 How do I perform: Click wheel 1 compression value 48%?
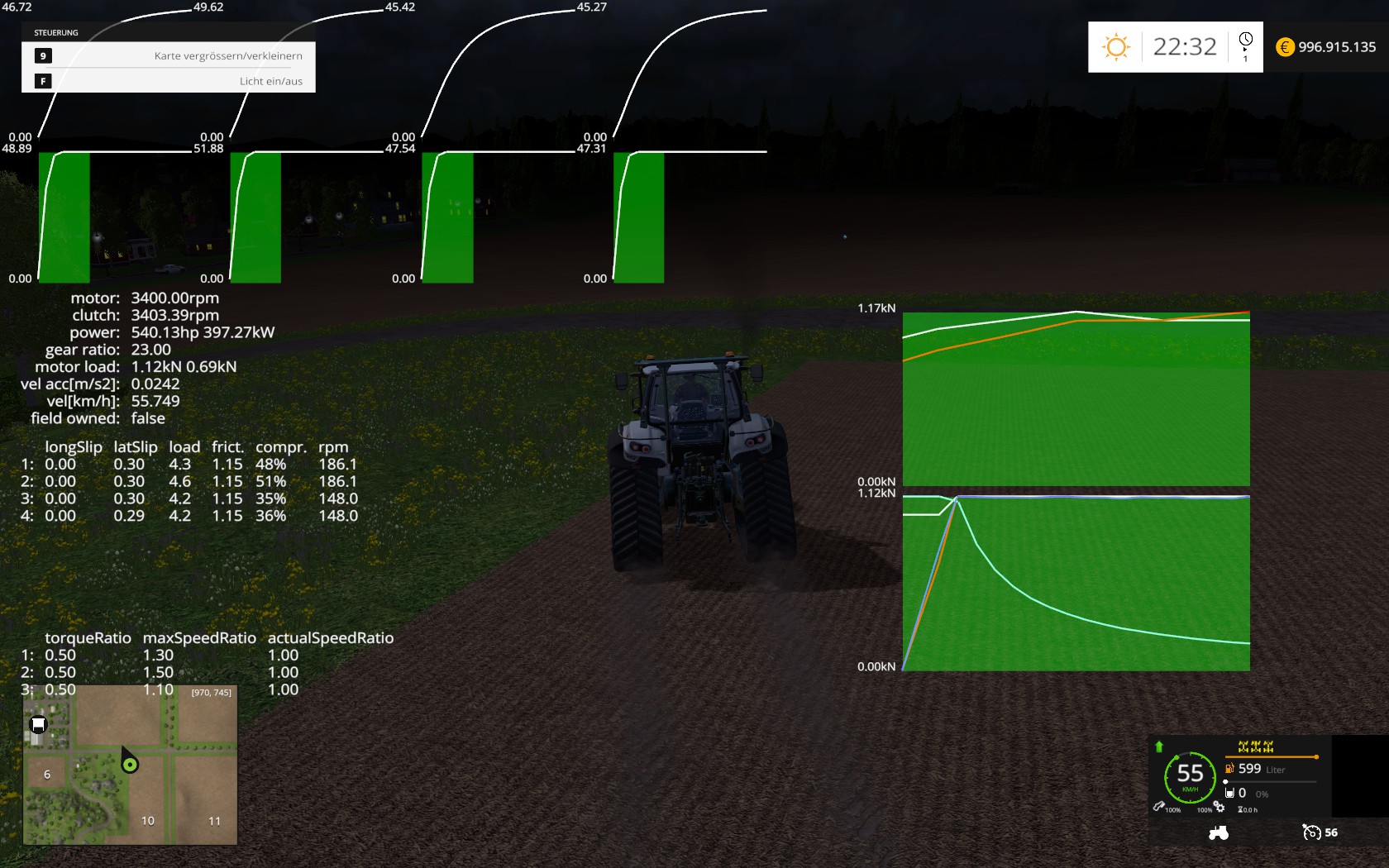coord(270,465)
